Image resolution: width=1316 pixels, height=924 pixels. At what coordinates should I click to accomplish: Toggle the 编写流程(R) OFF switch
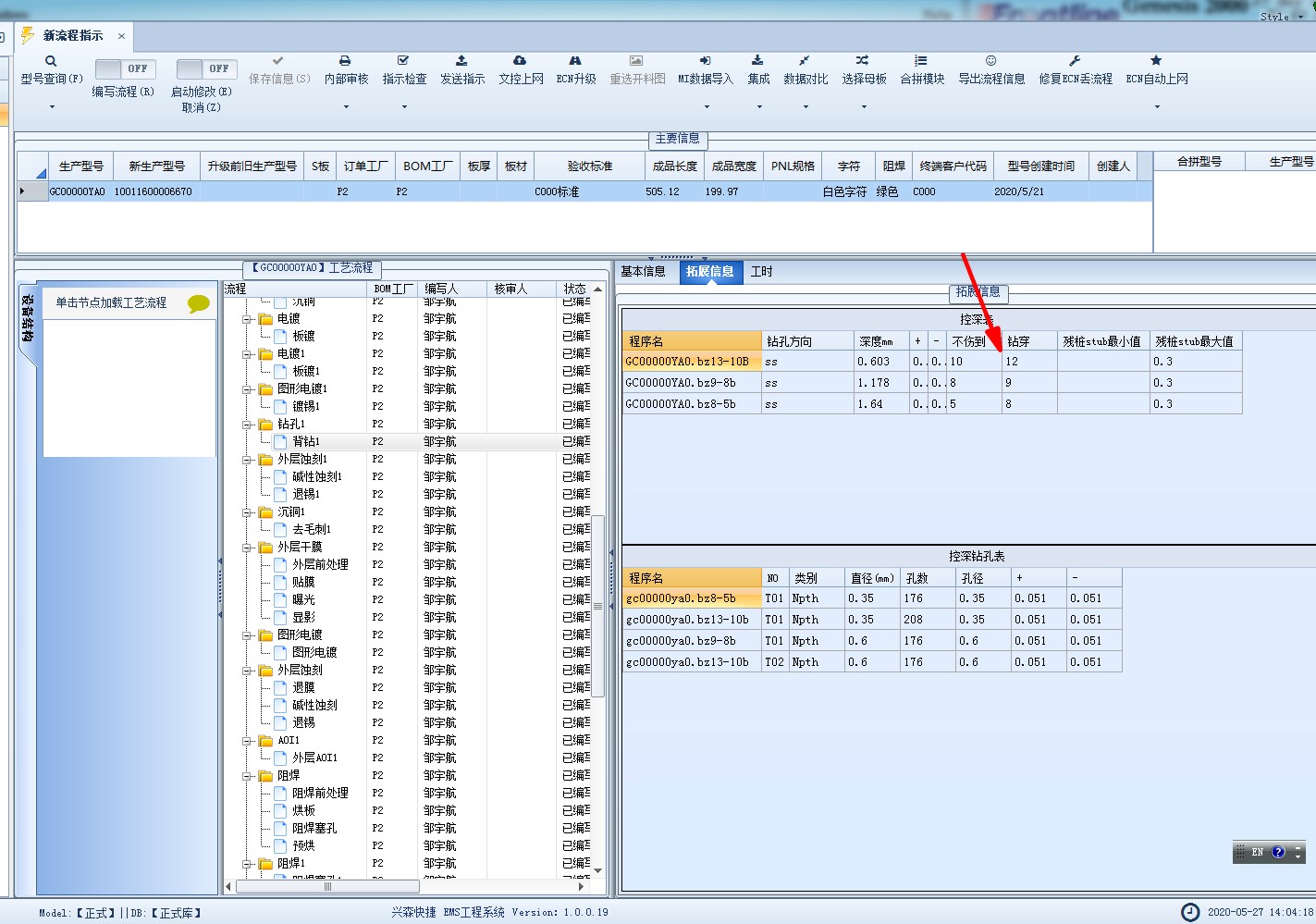tap(126, 68)
